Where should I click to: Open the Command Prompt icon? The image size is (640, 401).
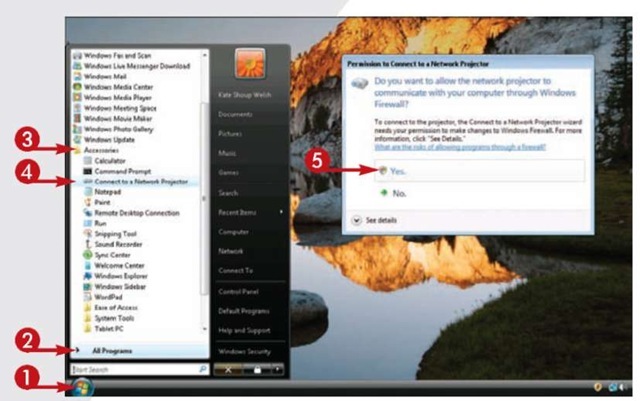pyautogui.click(x=87, y=171)
